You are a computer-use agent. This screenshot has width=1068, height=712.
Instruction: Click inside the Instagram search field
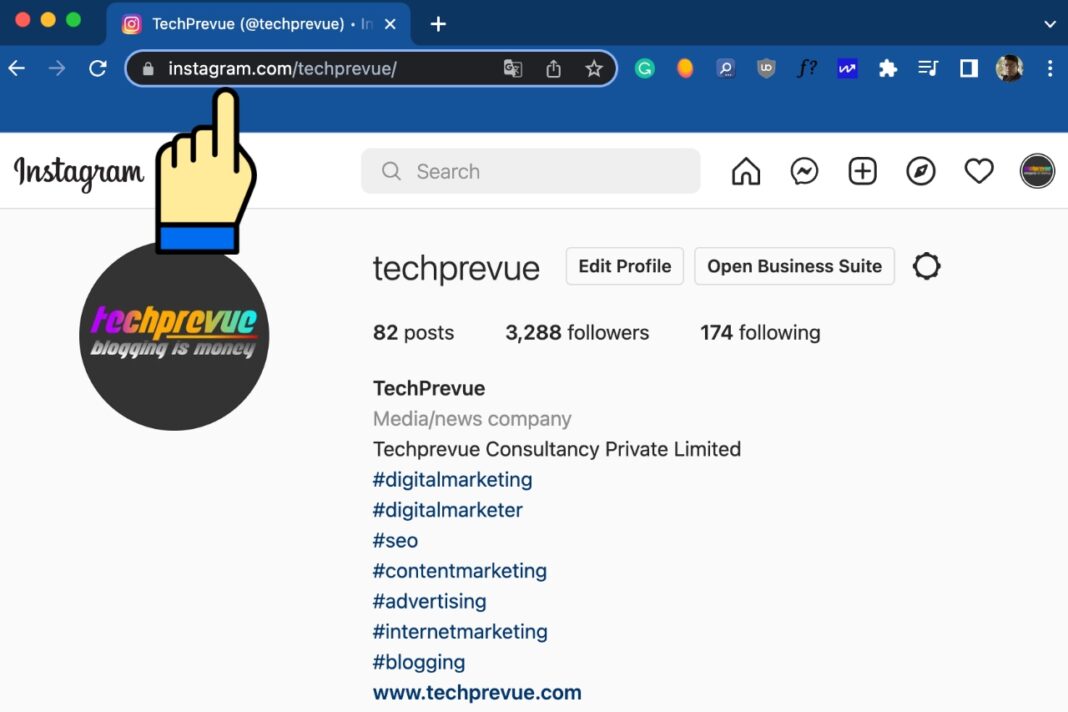click(530, 171)
